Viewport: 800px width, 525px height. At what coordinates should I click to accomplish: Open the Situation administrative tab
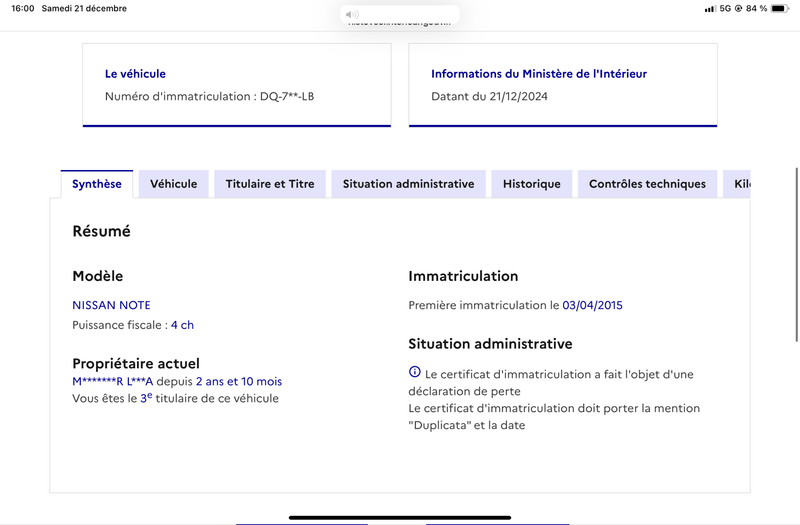pyautogui.click(x=408, y=184)
